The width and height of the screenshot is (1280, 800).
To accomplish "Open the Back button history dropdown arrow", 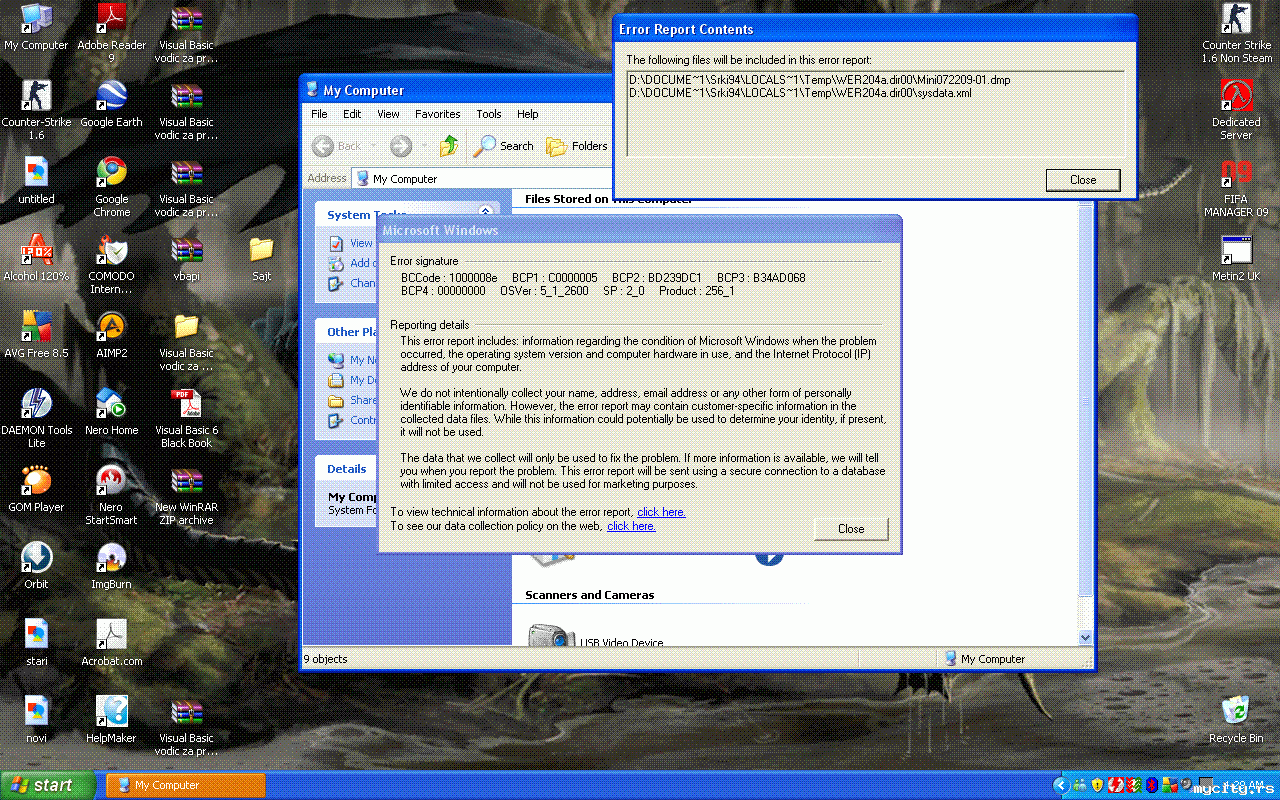I will tap(373, 146).
